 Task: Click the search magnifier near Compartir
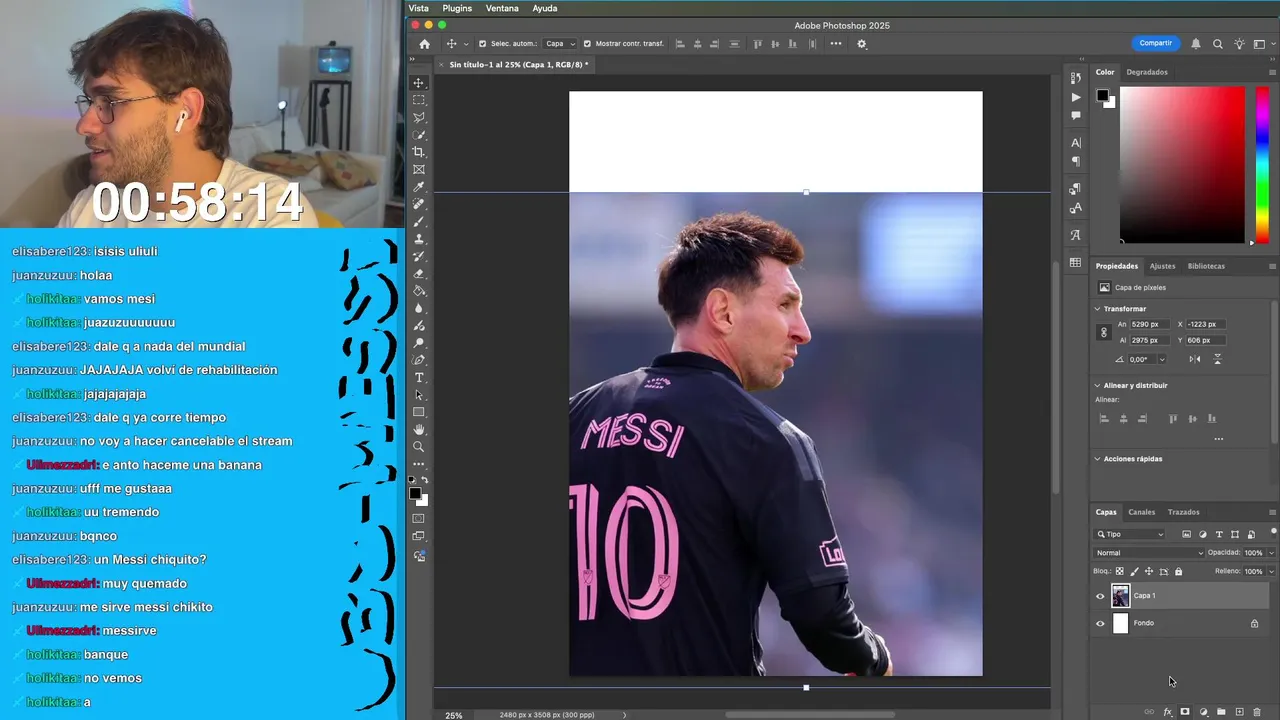click(1217, 44)
